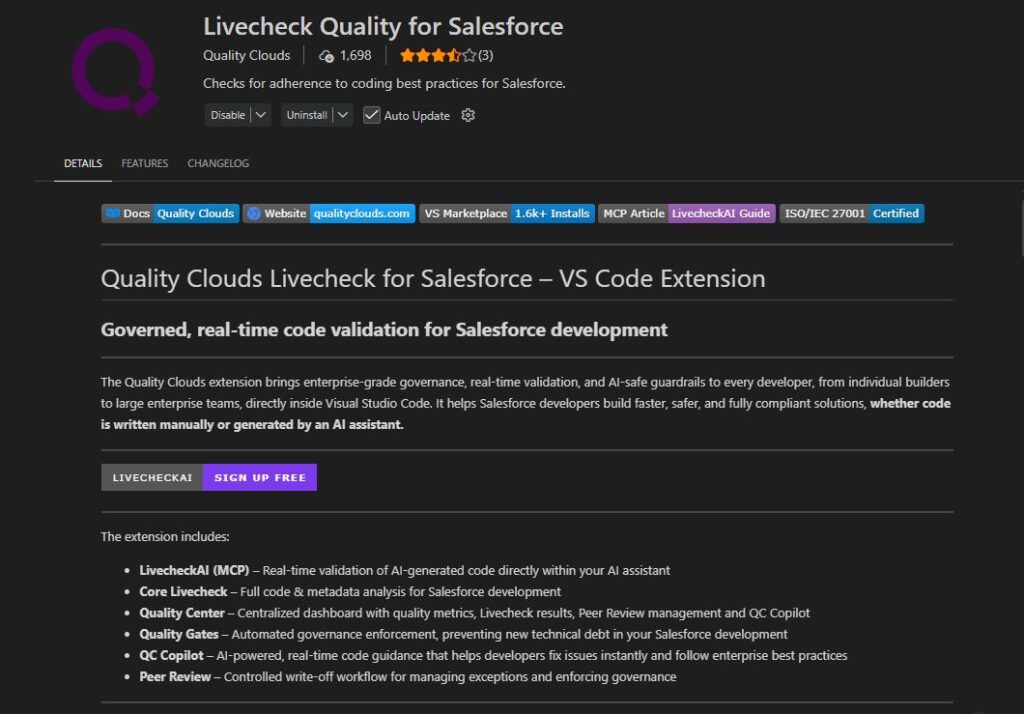Click the Uninstall button
Image resolution: width=1024 pixels, height=714 pixels.
point(306,115)
